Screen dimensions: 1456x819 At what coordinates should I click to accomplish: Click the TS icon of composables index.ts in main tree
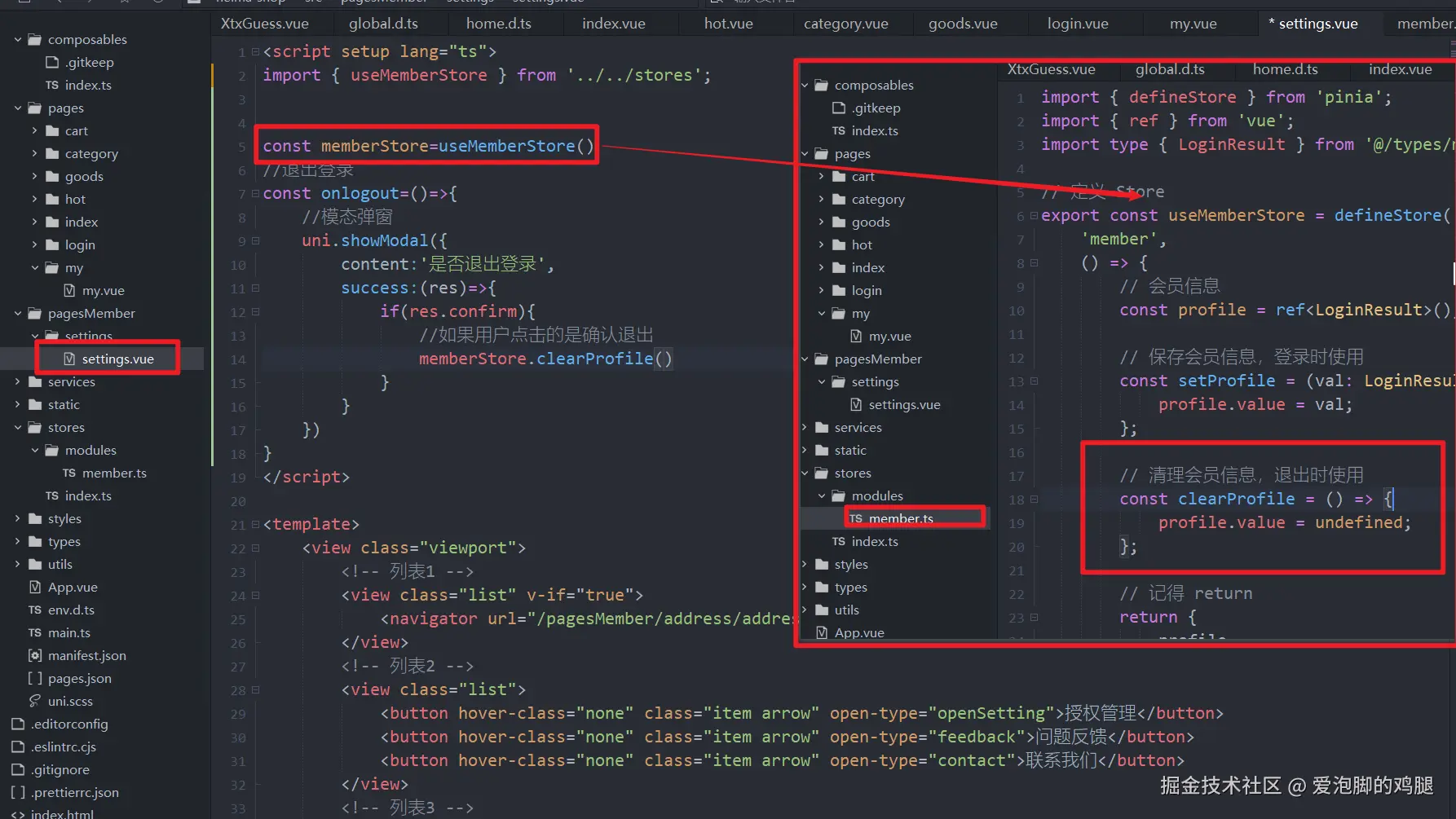click(52, 85)
